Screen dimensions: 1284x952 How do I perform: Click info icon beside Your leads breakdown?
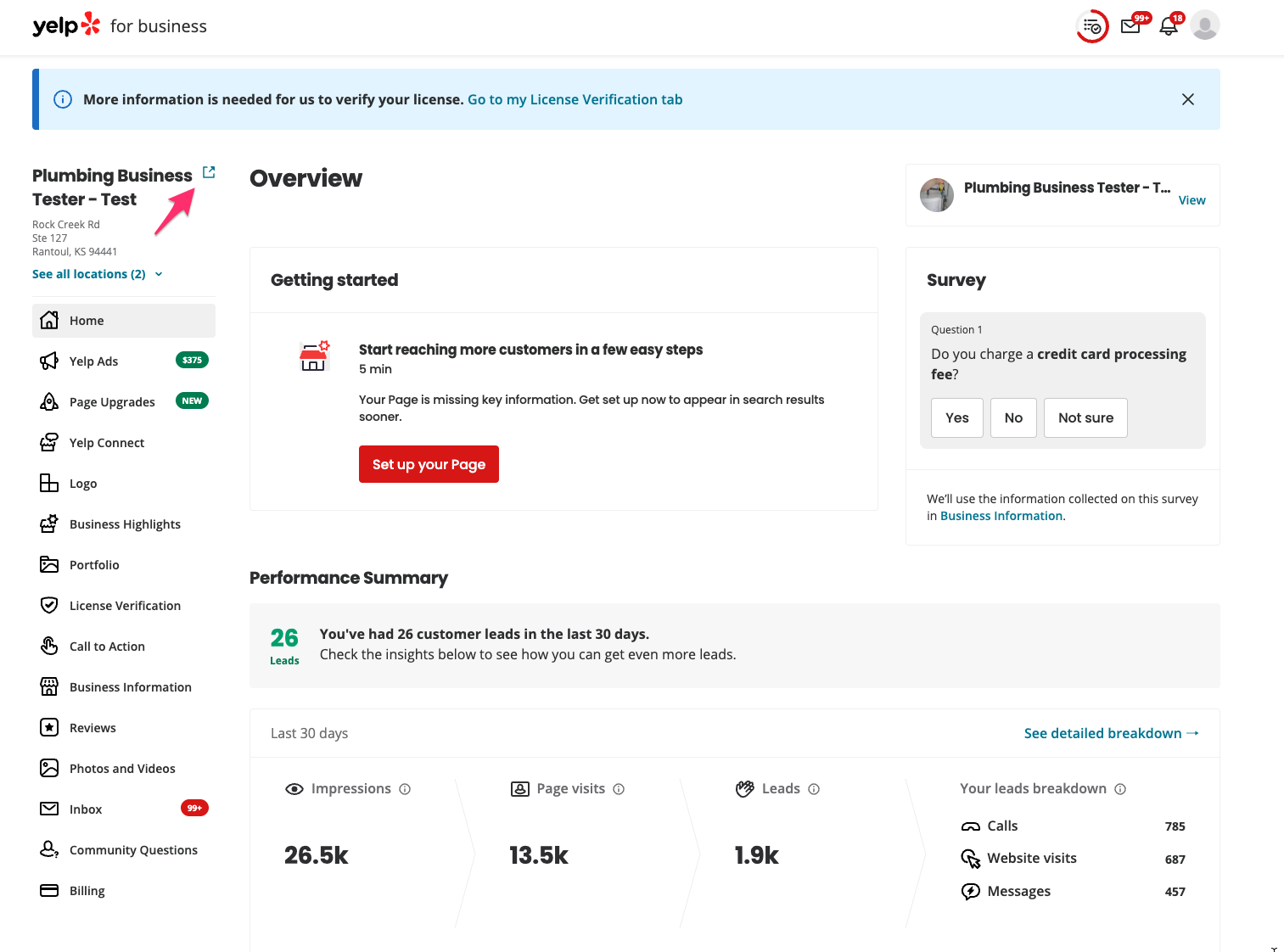(x=1120, y=789)
